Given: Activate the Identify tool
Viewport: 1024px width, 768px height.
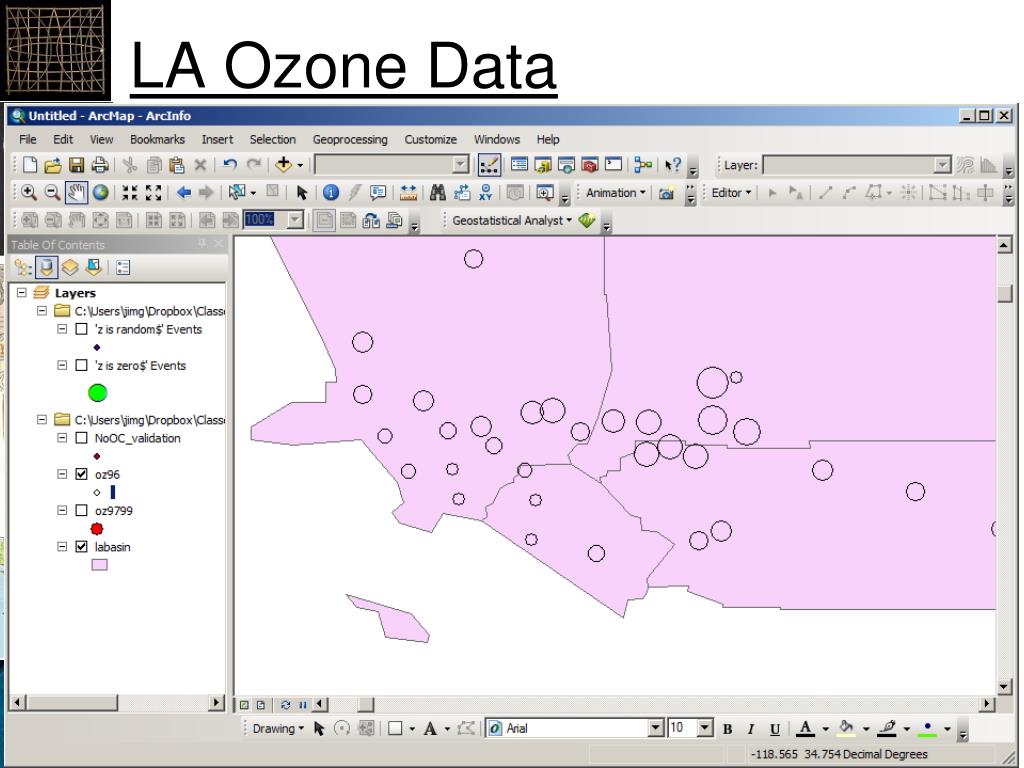Looking at the screenshot, I should point(330,193).
